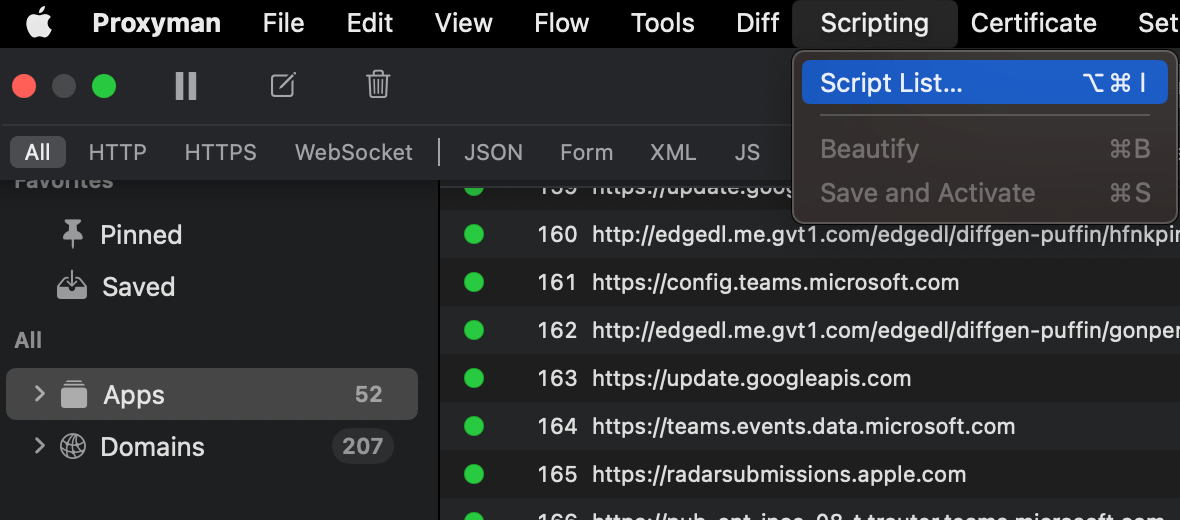
Task: Select the Apps row in sidebar
Action: tap(211, 394)
